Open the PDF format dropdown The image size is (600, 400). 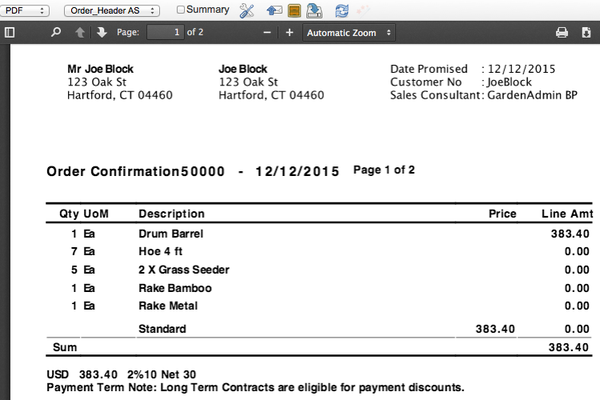tap(27, 9)
